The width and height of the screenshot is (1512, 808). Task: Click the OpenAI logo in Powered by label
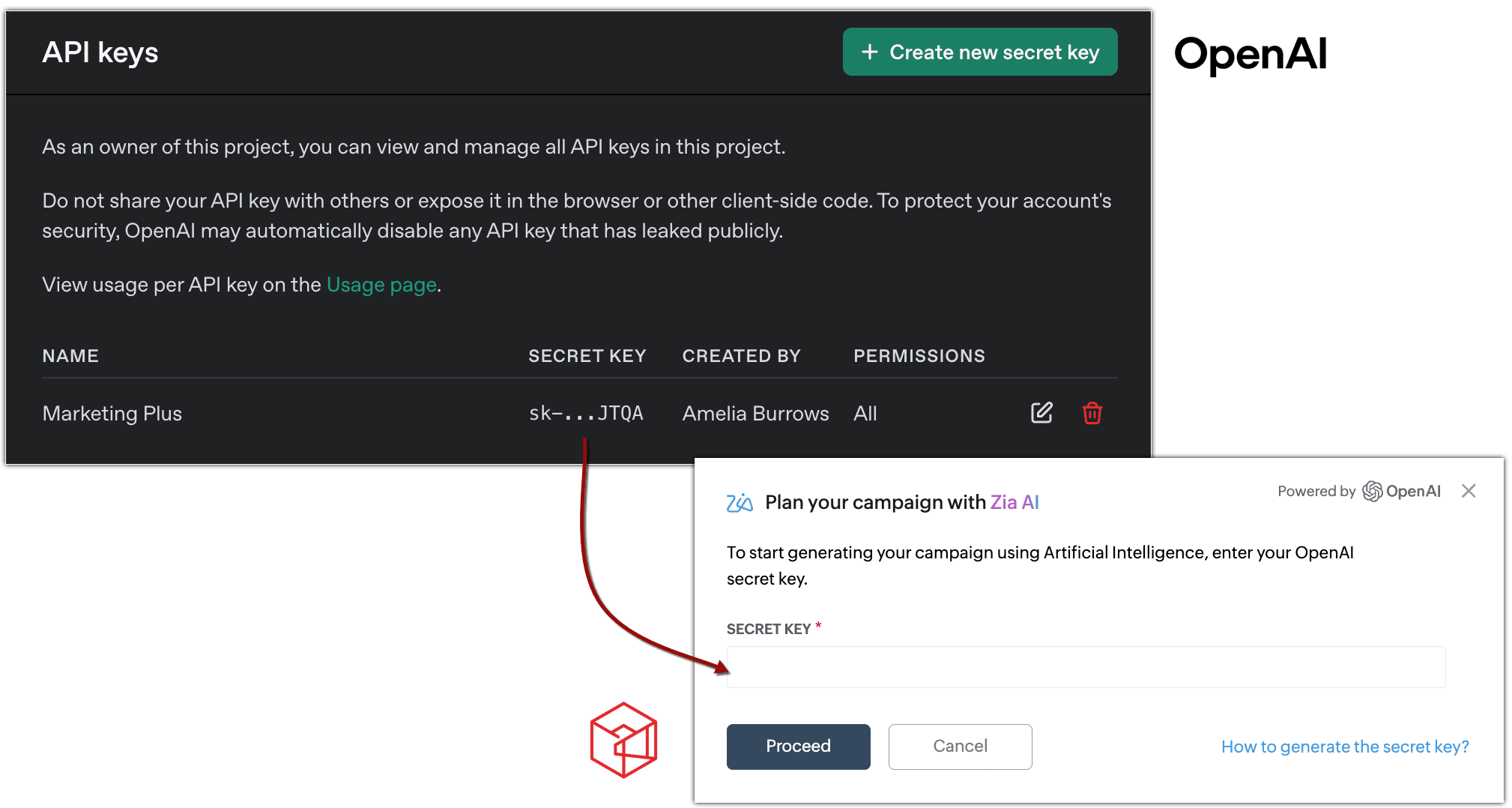(1402, 491)
